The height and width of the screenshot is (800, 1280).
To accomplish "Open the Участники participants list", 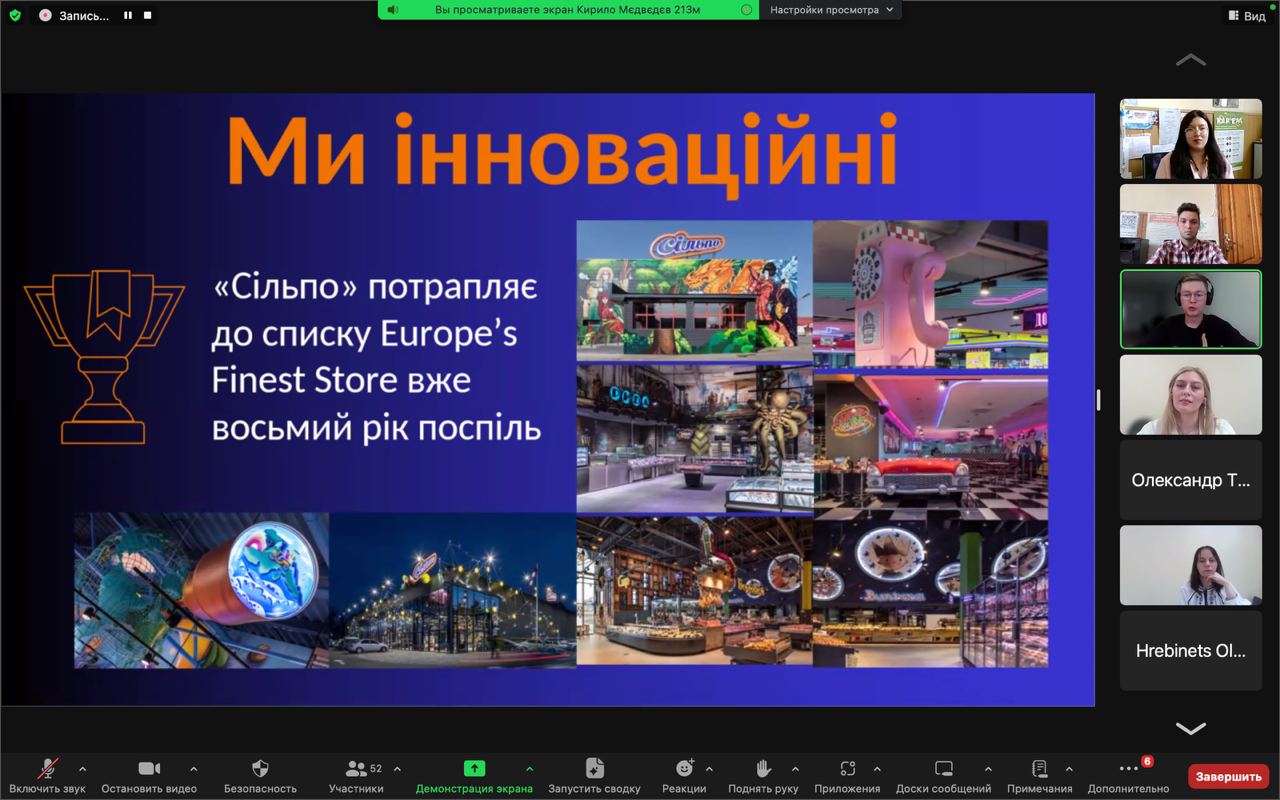I will 356,769.
